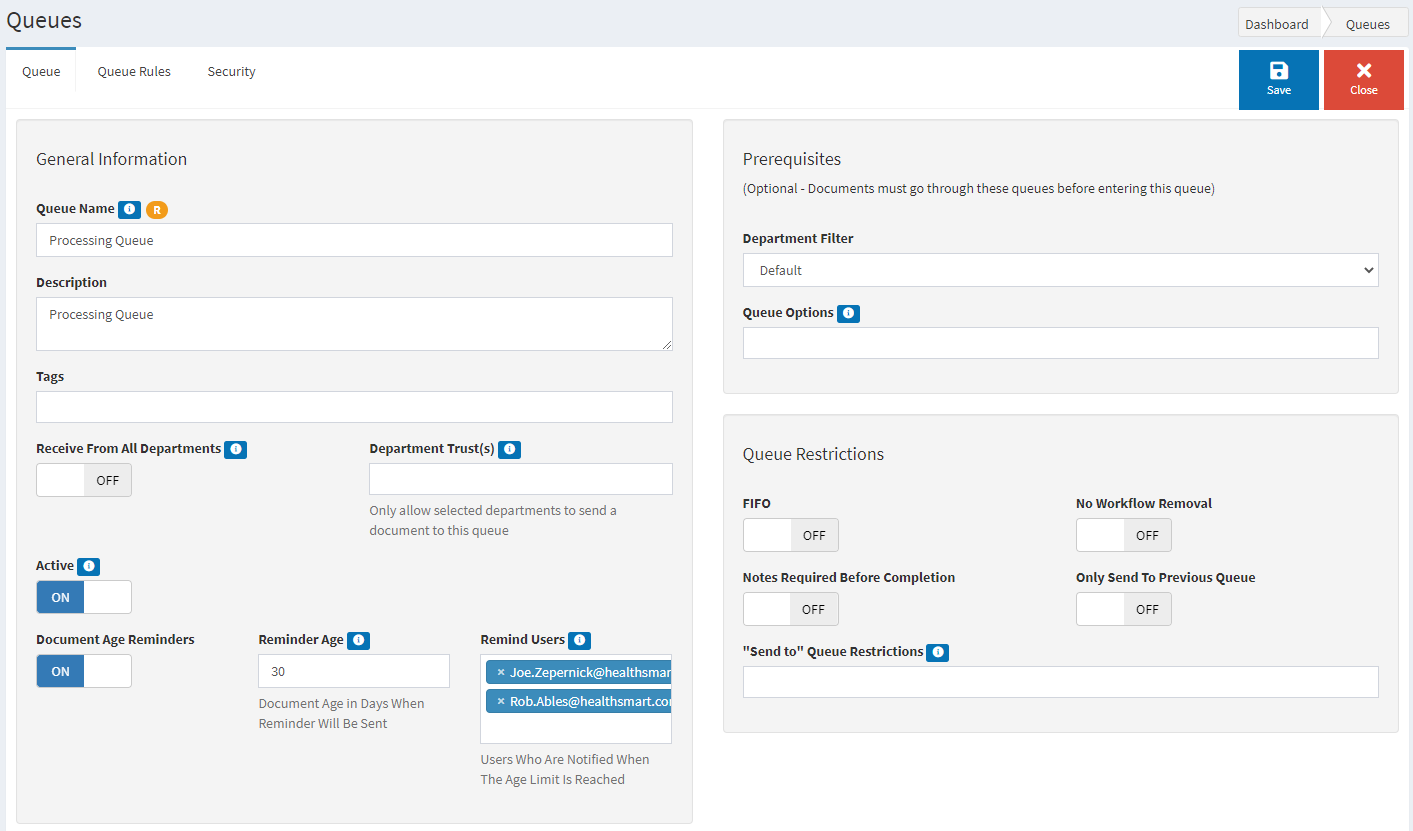Screen dimensions: 1413x831
Task: Navigate to Dashboard via breadcrumb
Action: (1279, 23)
